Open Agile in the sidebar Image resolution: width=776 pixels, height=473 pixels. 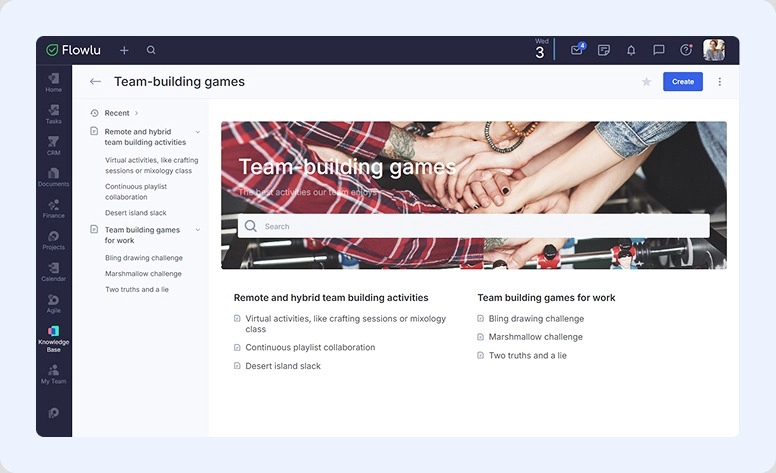pyautogui.click(x=53, y=304)
